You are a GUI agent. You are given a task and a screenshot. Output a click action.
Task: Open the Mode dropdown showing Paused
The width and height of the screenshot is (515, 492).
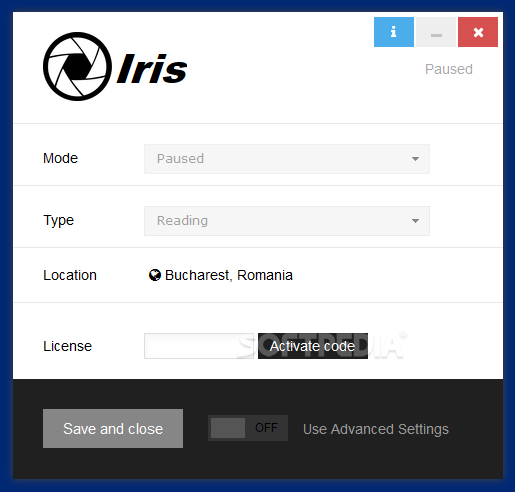(287, 159)
